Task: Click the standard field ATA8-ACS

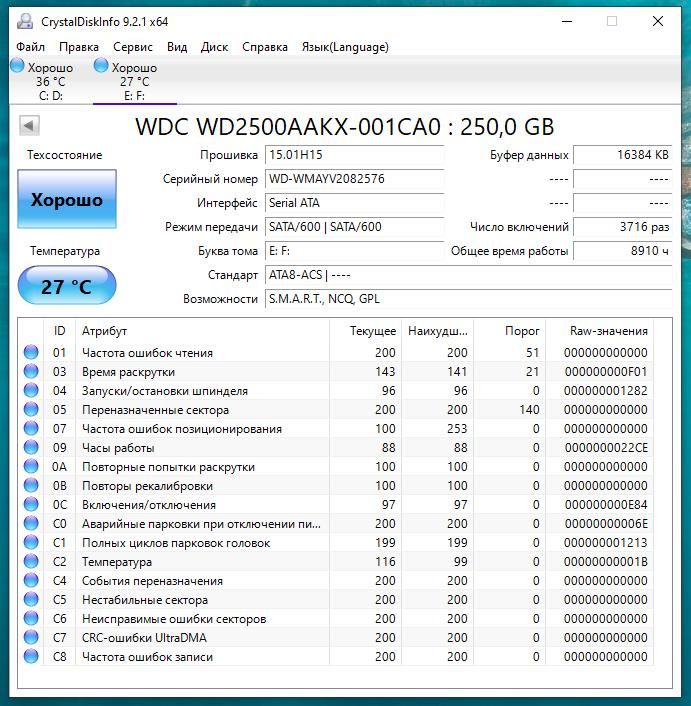Action: click(x=469, y=275)
